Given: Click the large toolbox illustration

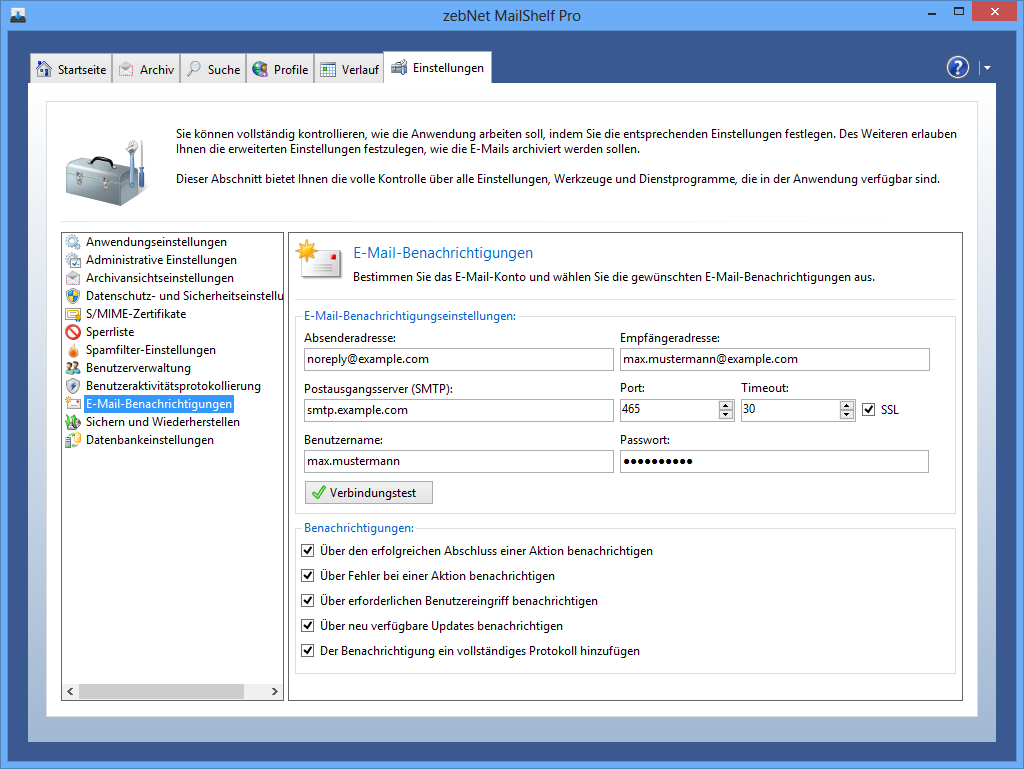Looking at the screenshot, I should point(106,173).
